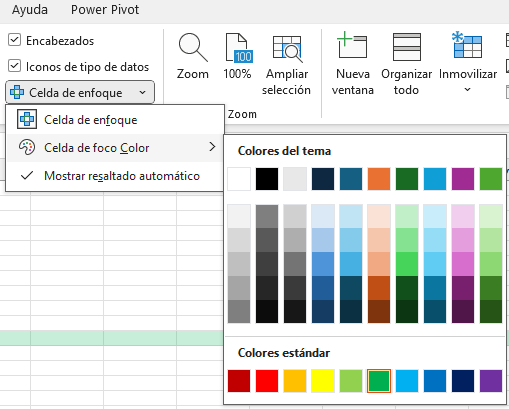Select the dark green theme color
The height and width of the screenshot is (409, 509).
click(x=407, y=179)
